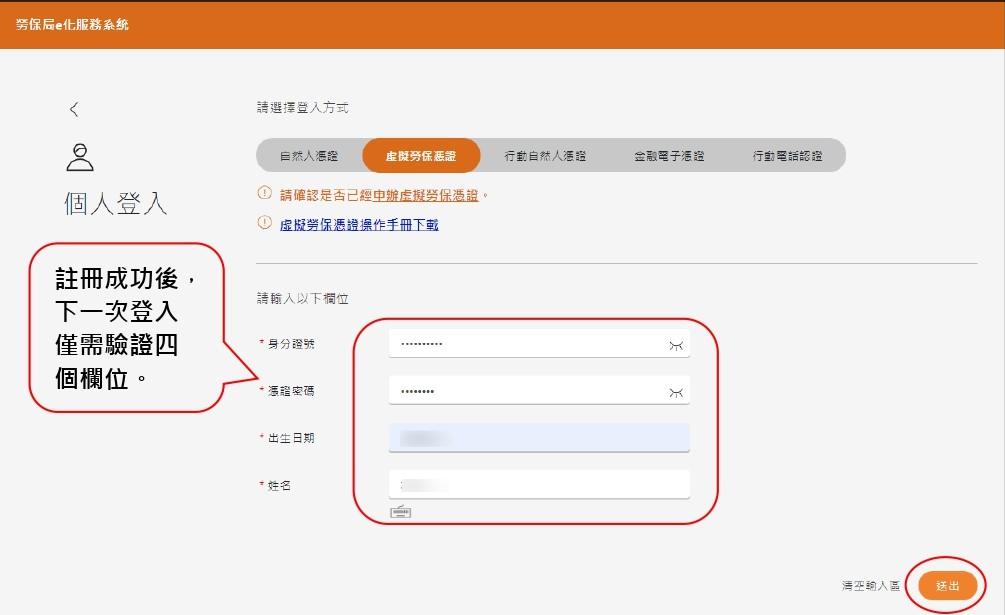
Task: Focus the 身分證號 input field
Action: pos(539,344)
